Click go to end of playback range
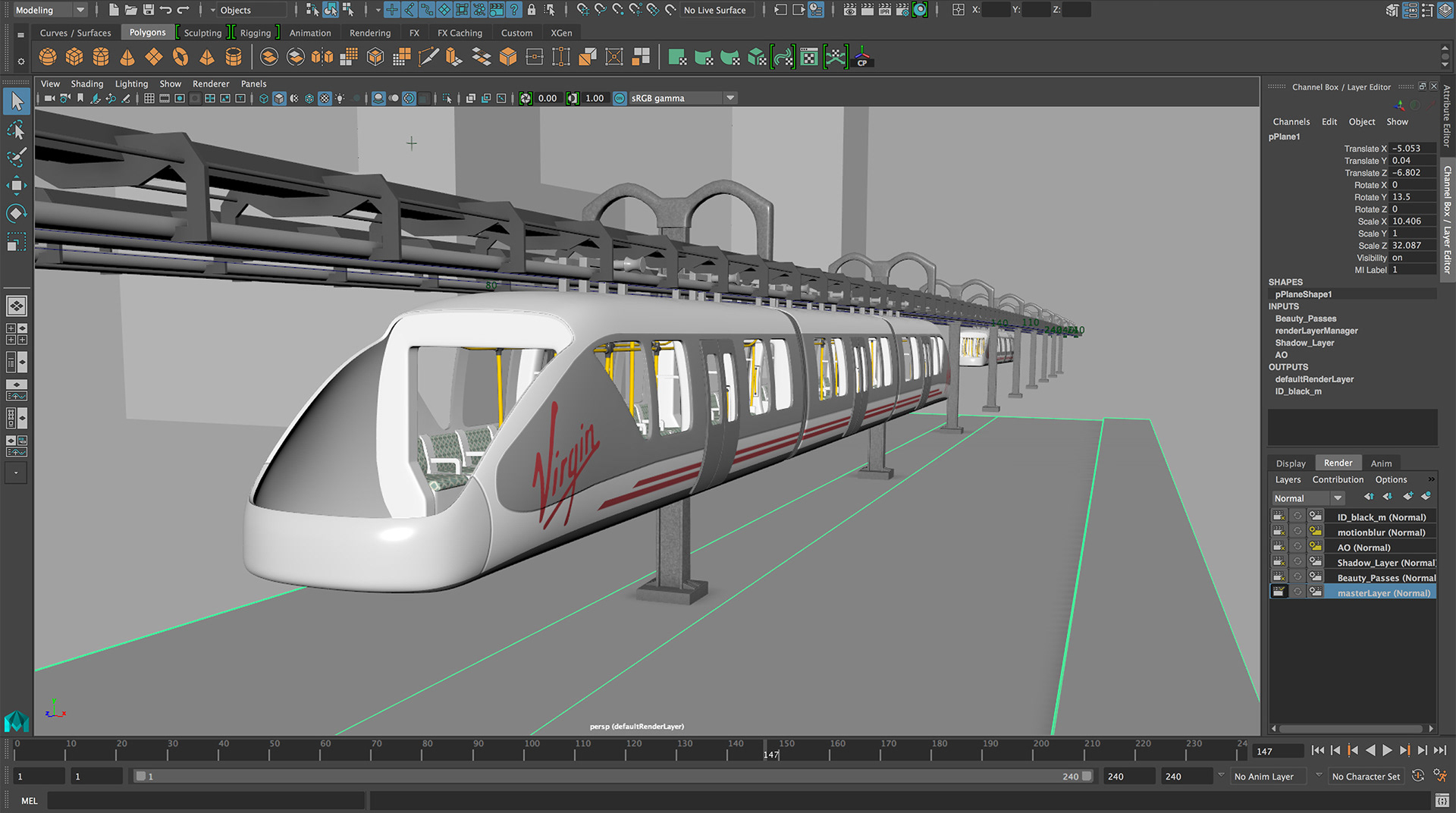This screenshot has height=813, width=1456. click(1440, 750)
